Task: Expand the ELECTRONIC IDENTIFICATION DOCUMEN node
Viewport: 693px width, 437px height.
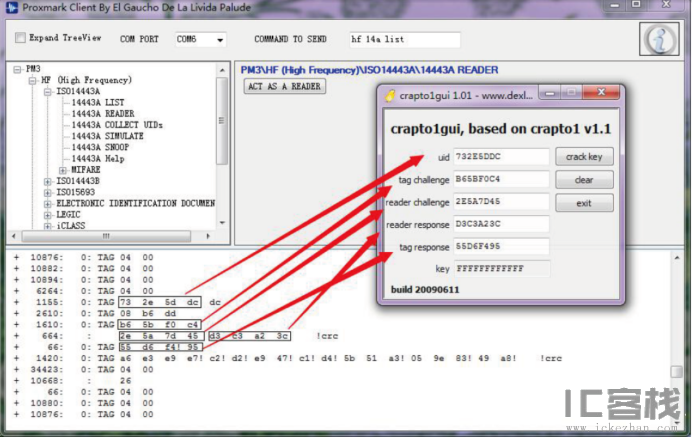Action: pyautogui.click(x=48, y=204)
